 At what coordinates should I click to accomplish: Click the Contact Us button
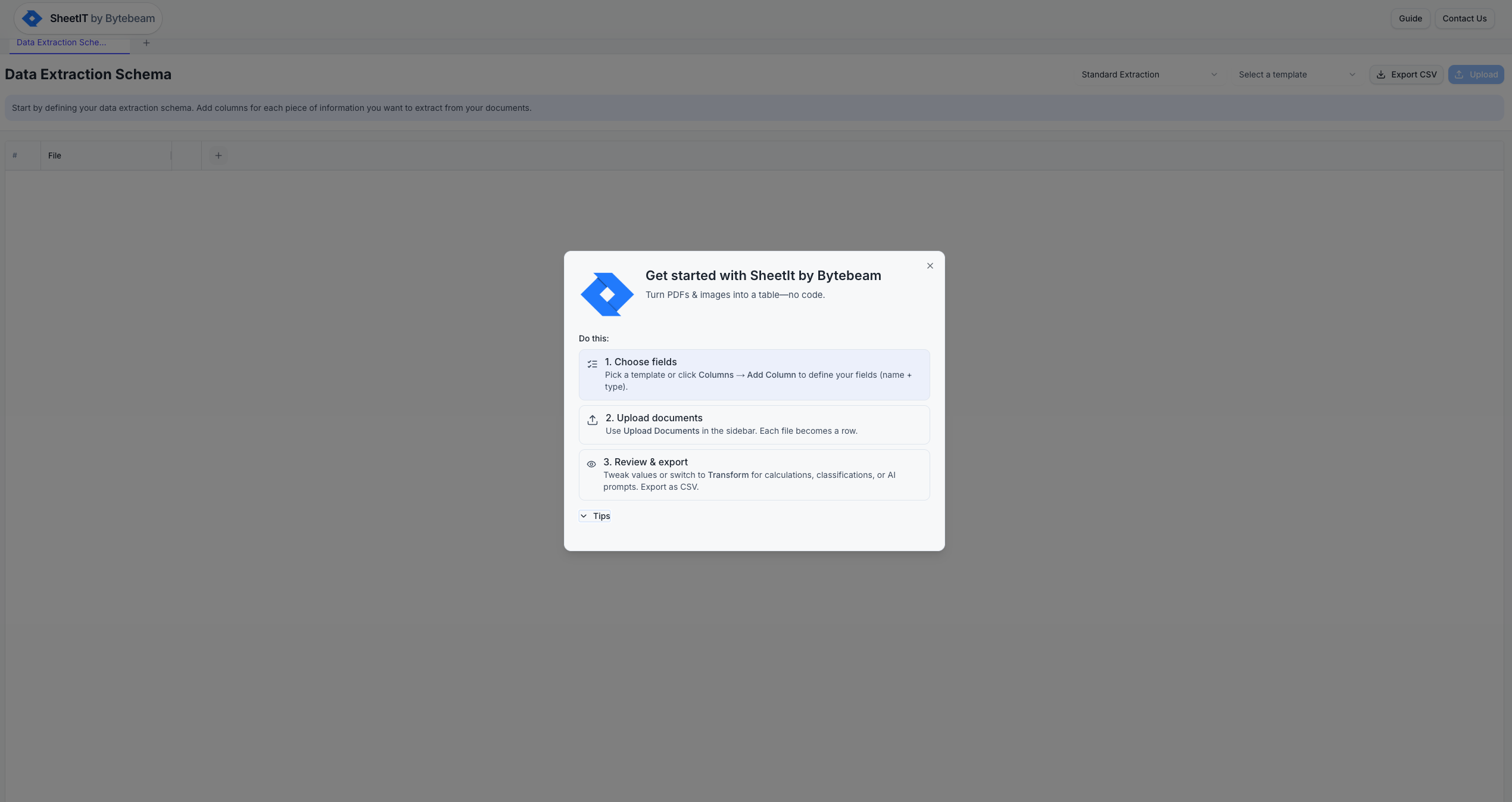(1464, 18)
